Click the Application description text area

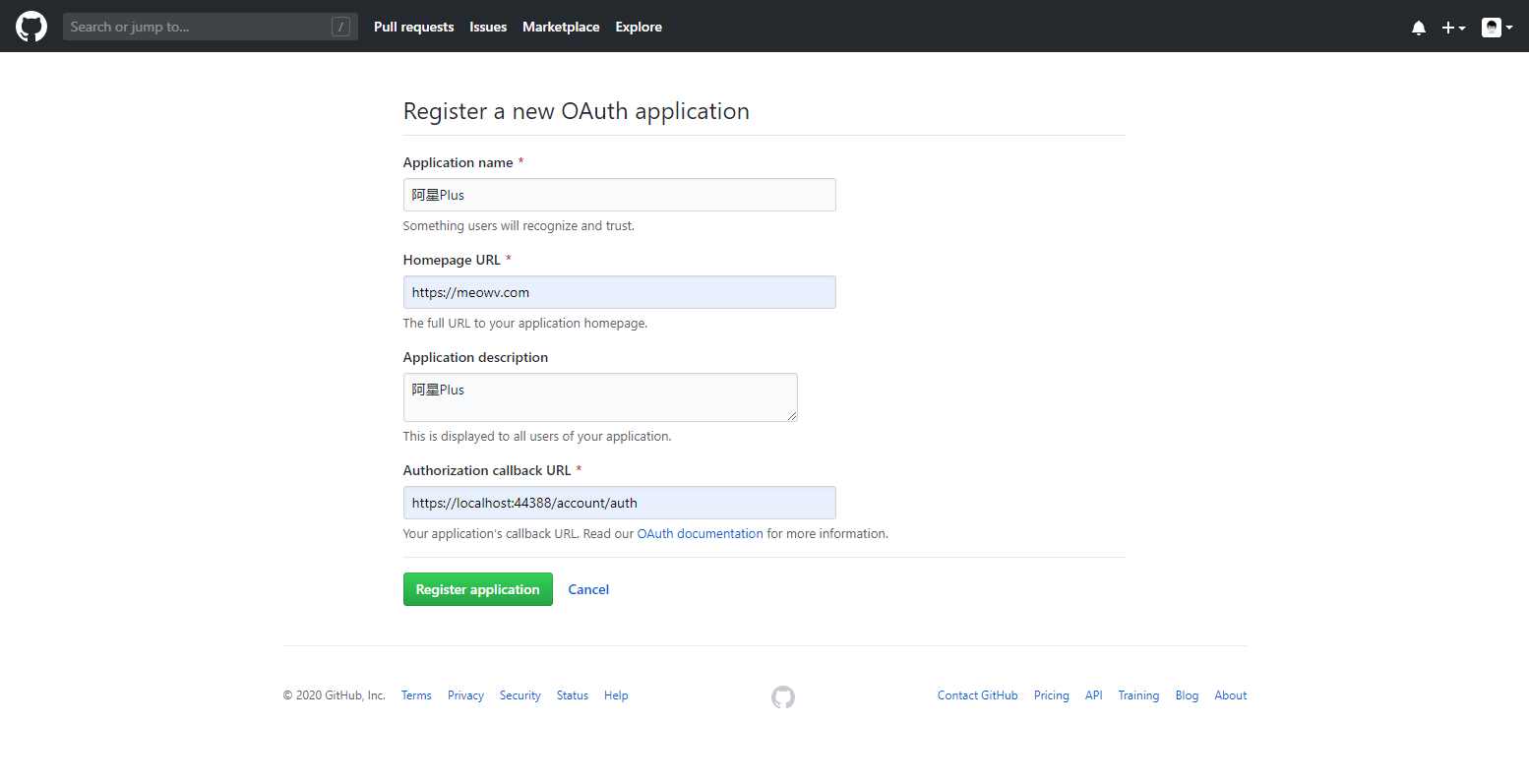click(600, 397)
